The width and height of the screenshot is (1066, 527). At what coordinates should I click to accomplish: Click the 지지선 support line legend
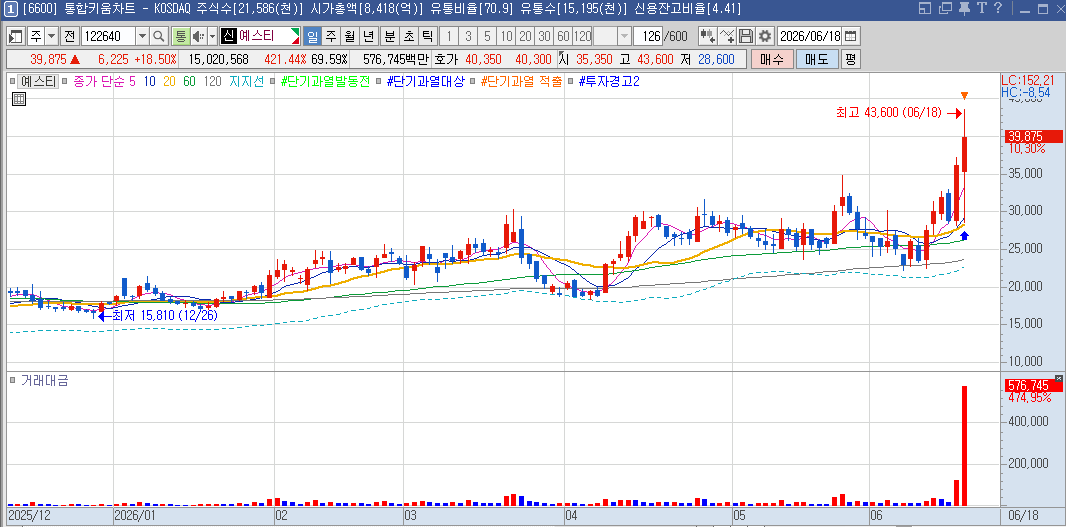point(247,82)
